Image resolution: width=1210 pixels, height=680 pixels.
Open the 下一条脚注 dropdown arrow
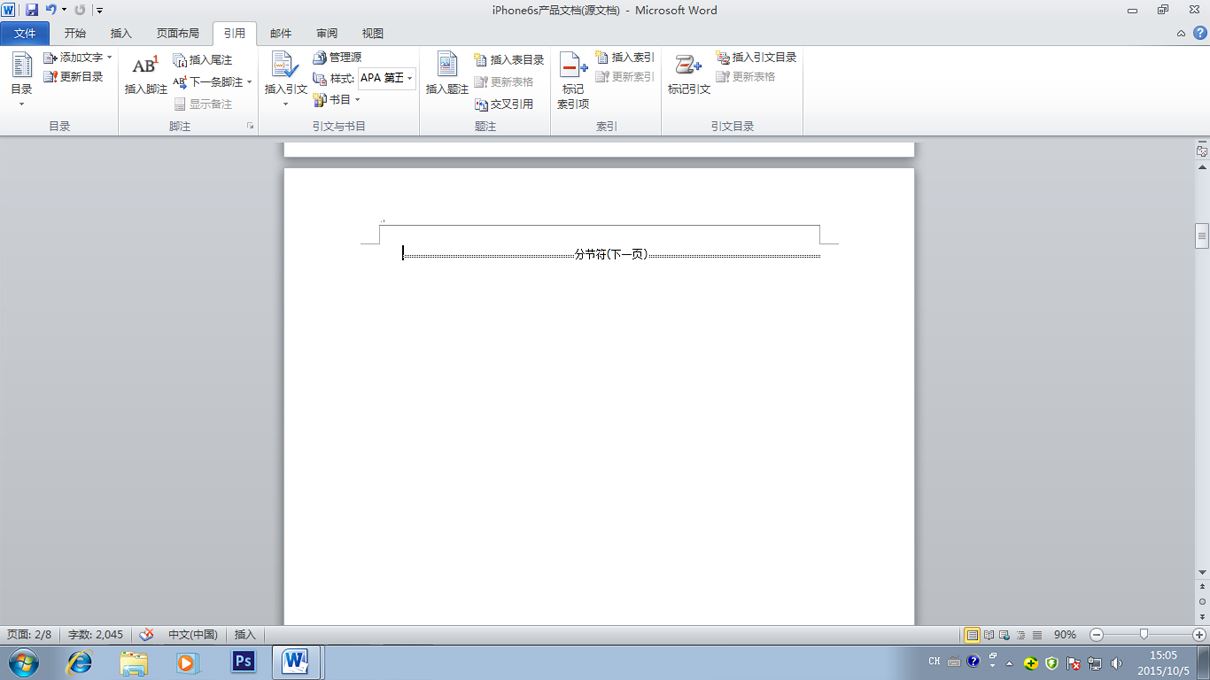pyautogui.click(x=249, y=82)
